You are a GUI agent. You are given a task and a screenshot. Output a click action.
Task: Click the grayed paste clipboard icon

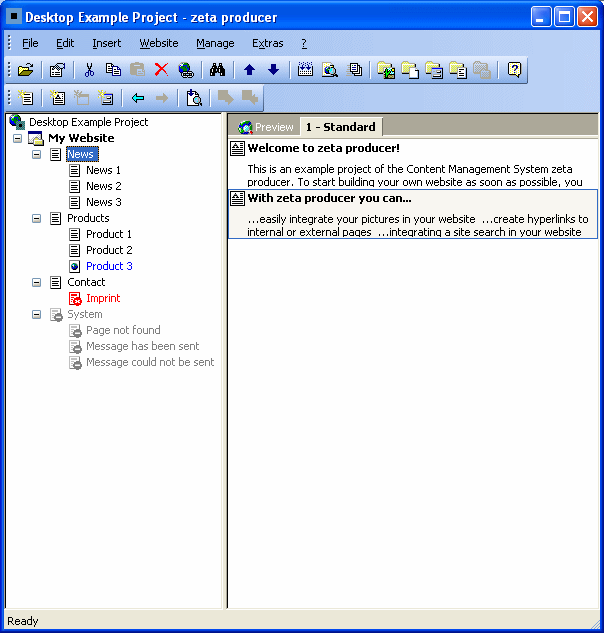click(x=137, y=70)
